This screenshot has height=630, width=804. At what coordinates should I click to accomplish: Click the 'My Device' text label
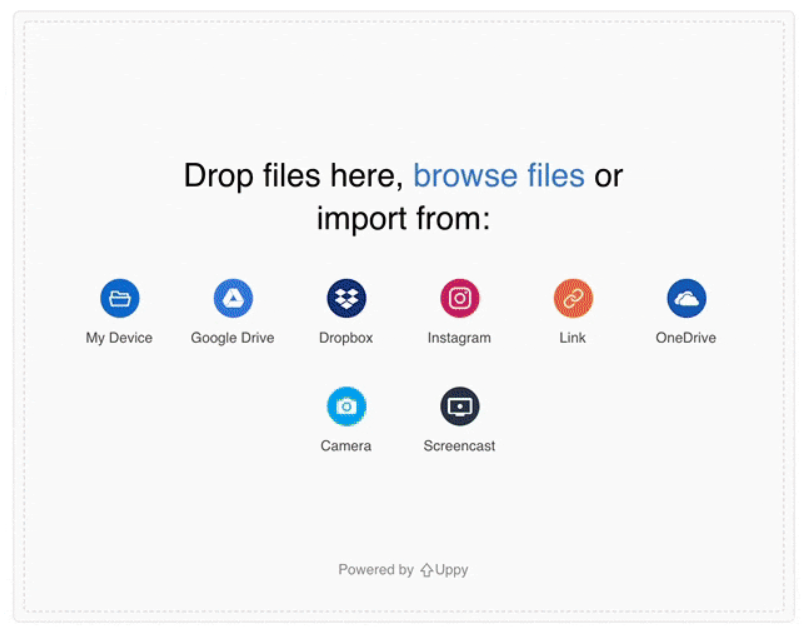[x=119, y=338]
